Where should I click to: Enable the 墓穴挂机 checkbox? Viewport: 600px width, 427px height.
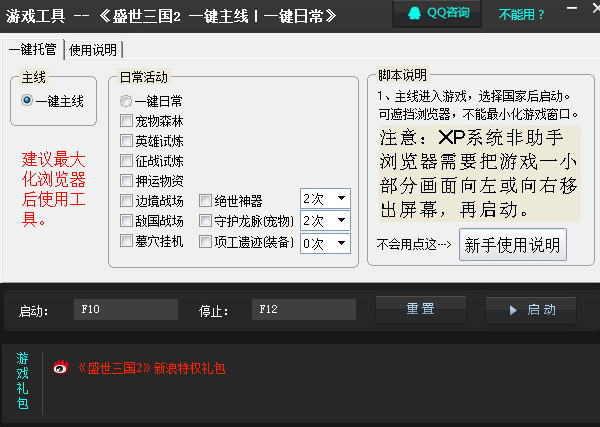(126, 241)
